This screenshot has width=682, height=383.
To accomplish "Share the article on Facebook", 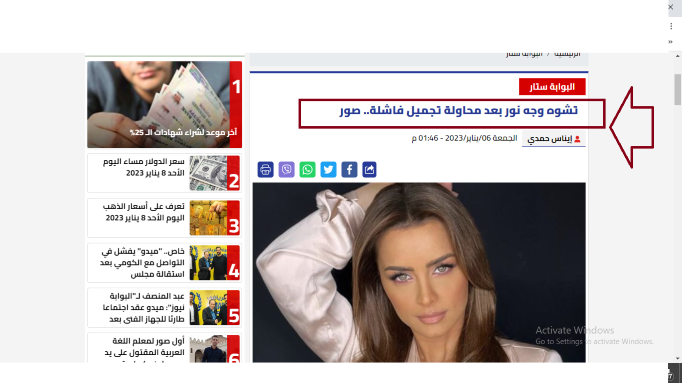I will click(x=349, y=170).
